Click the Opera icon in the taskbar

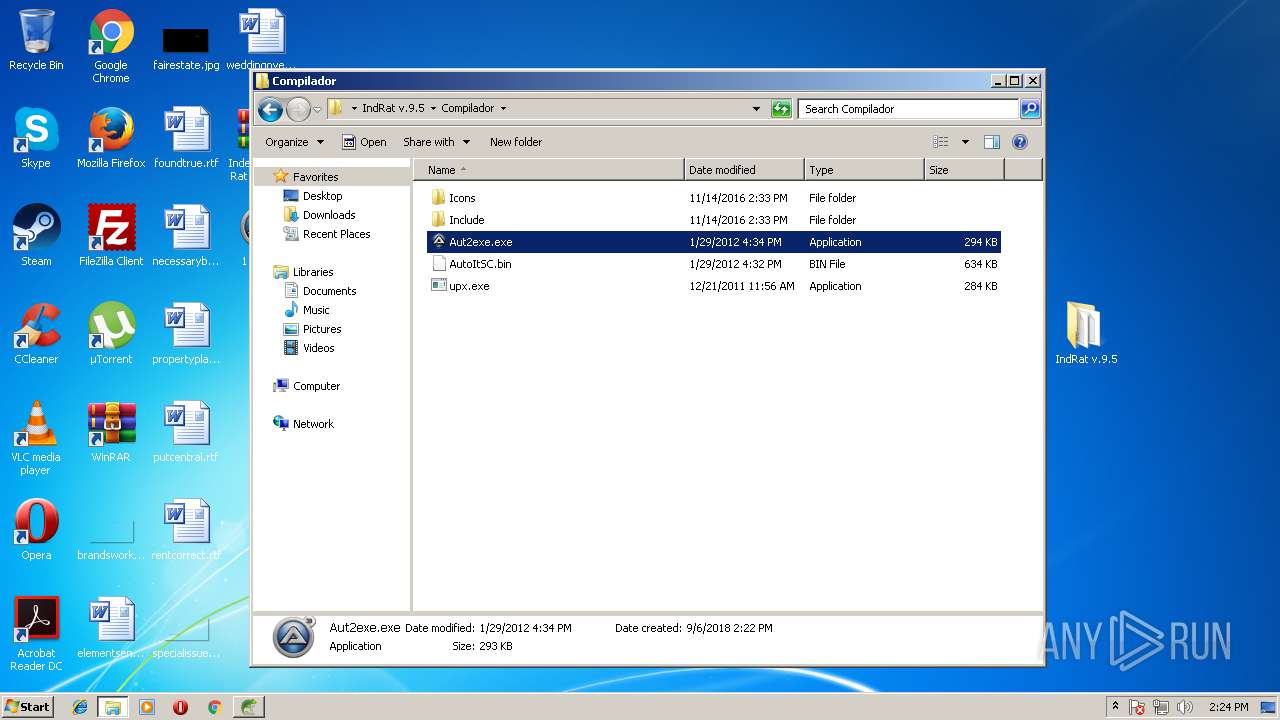tap(181, 707)
